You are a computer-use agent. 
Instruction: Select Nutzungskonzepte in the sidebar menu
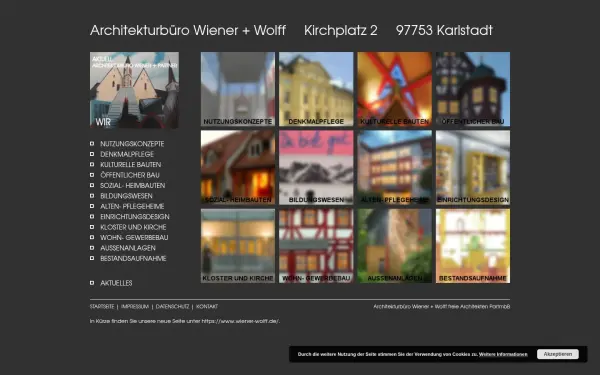point(132,144)
